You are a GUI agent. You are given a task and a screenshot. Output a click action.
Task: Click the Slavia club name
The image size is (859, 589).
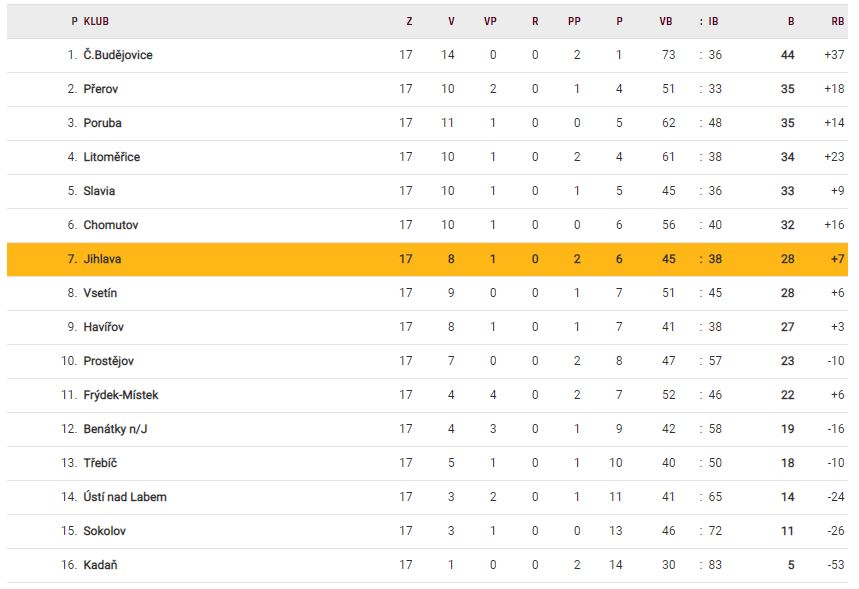point(99,191)
